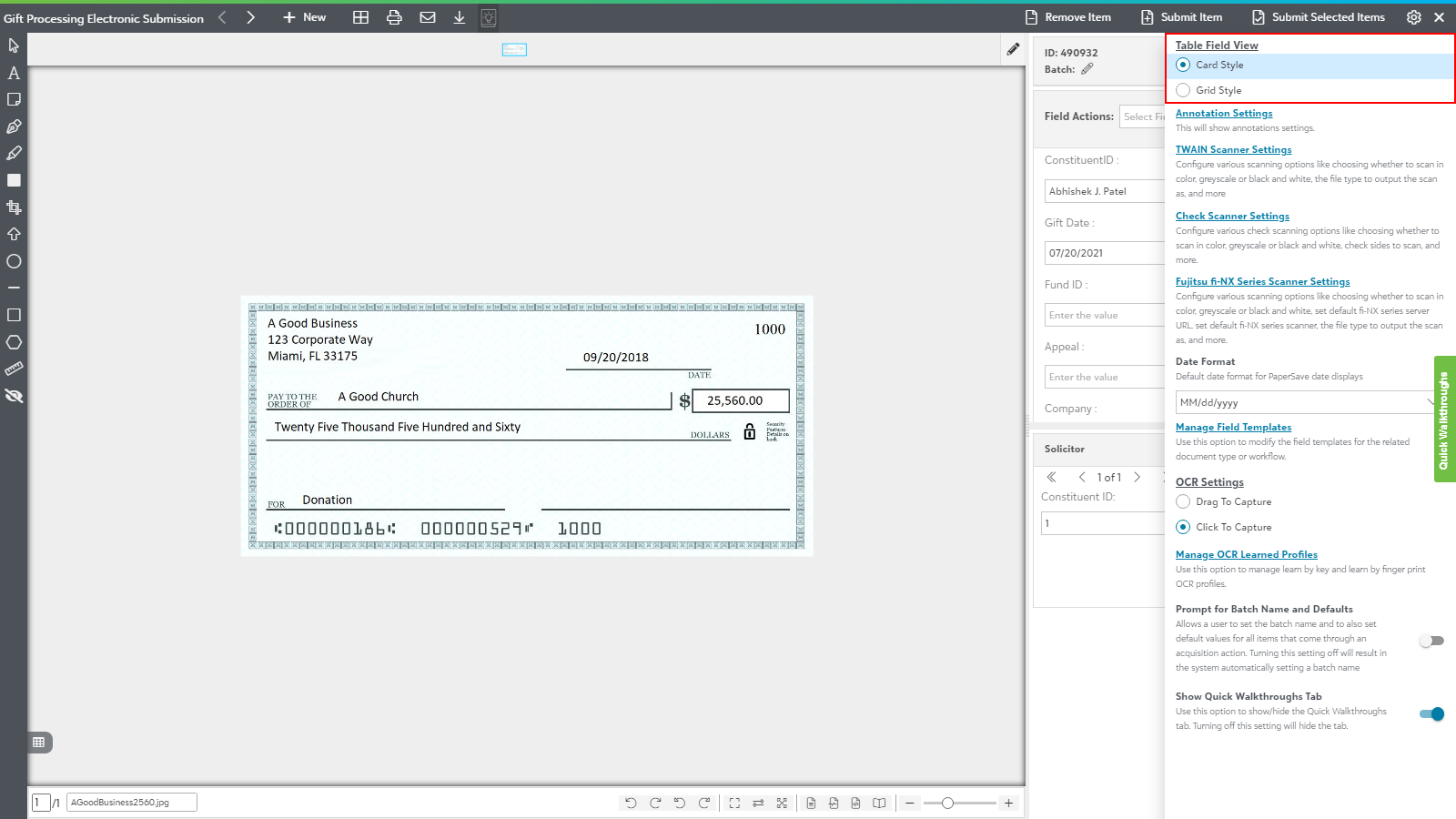
Task: Click the email envelope icon
Action: point(427,17)
